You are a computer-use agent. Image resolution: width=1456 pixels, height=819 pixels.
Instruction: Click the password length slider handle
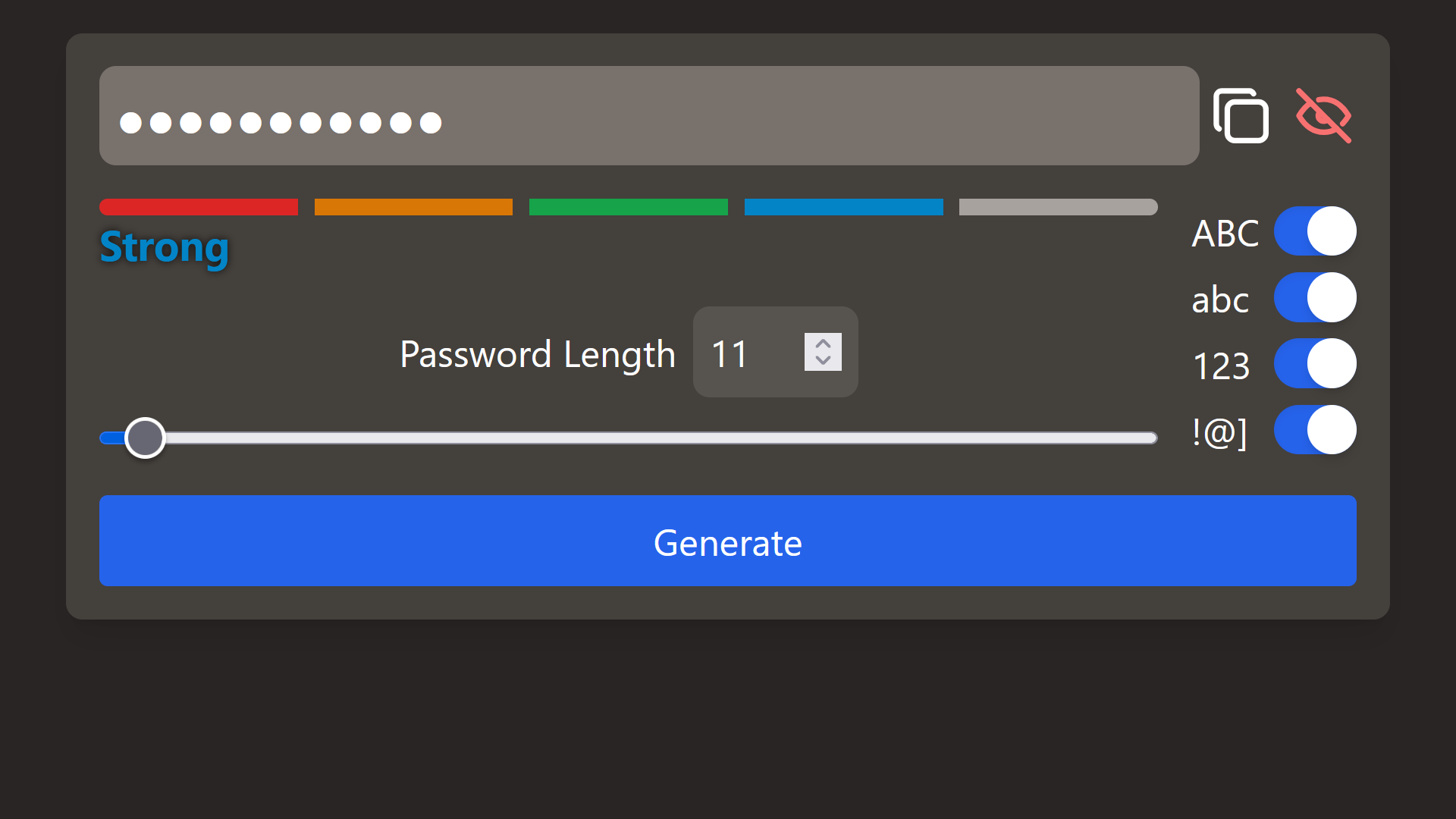click(x=145, y=438)
